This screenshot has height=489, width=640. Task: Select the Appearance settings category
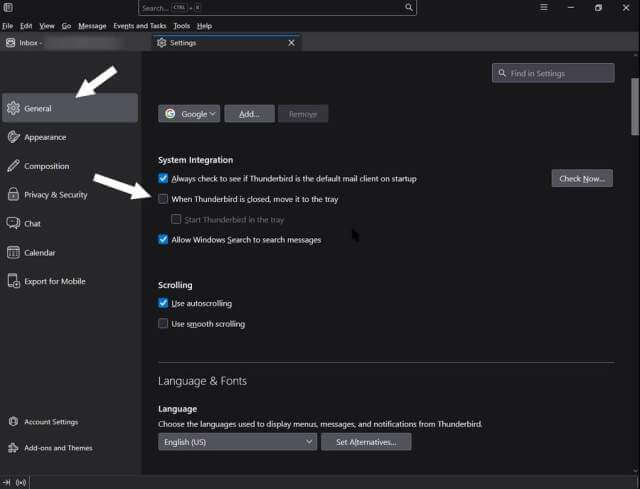[70, 137]
